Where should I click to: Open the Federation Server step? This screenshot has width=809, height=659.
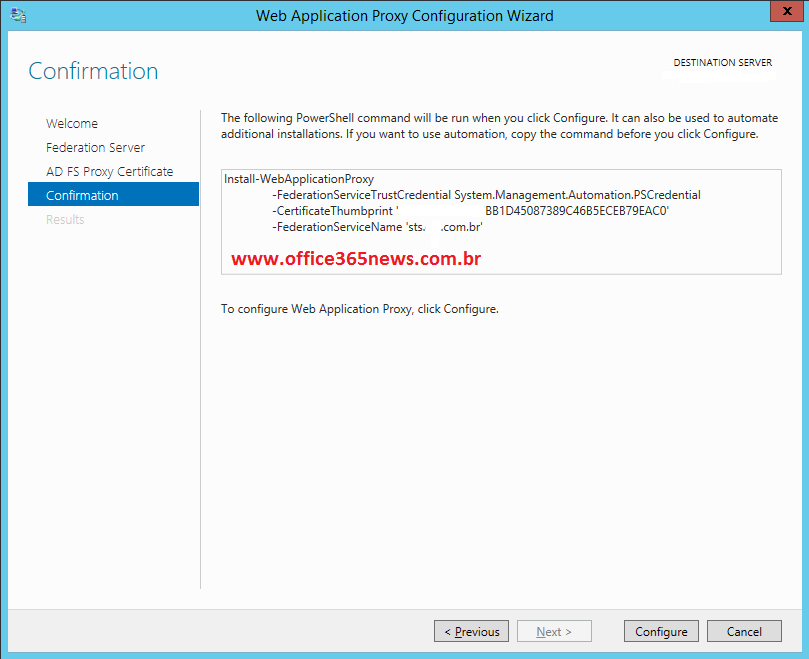coord(95,148)
